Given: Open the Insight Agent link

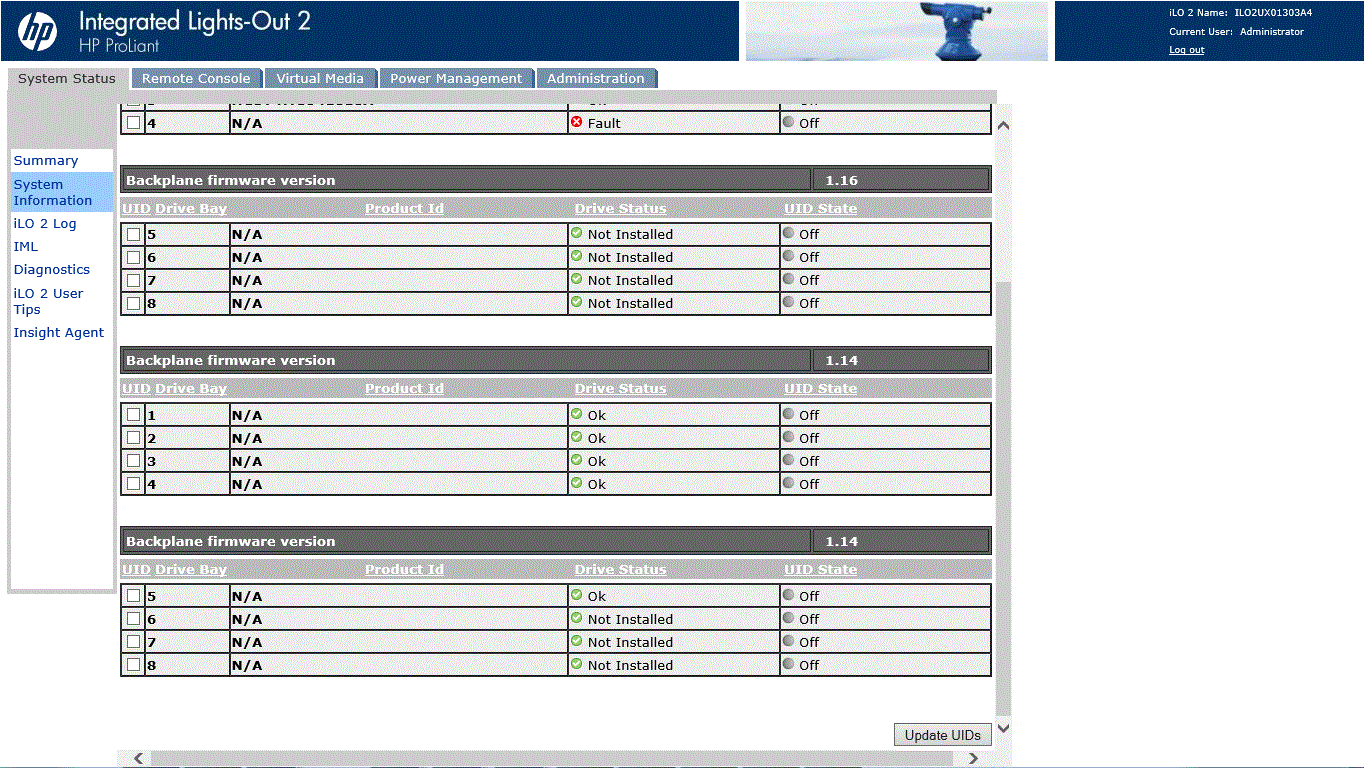Looking at the screenshot, I should click(59, 332).
